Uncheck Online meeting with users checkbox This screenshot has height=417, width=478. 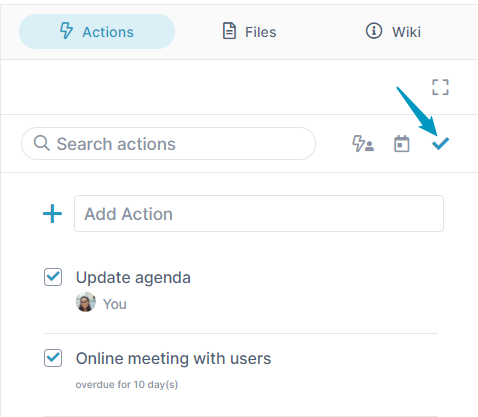[53, 358]
